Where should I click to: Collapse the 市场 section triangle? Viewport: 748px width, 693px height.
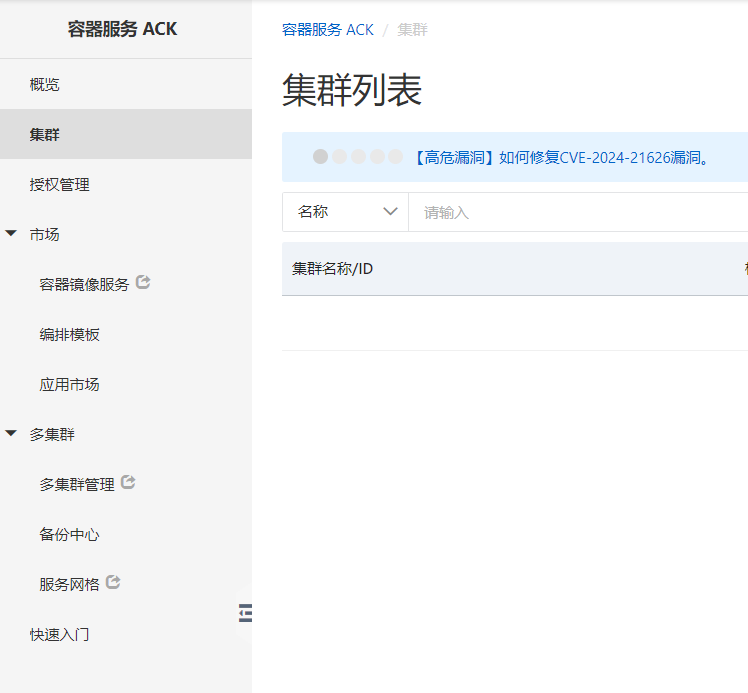11,233
